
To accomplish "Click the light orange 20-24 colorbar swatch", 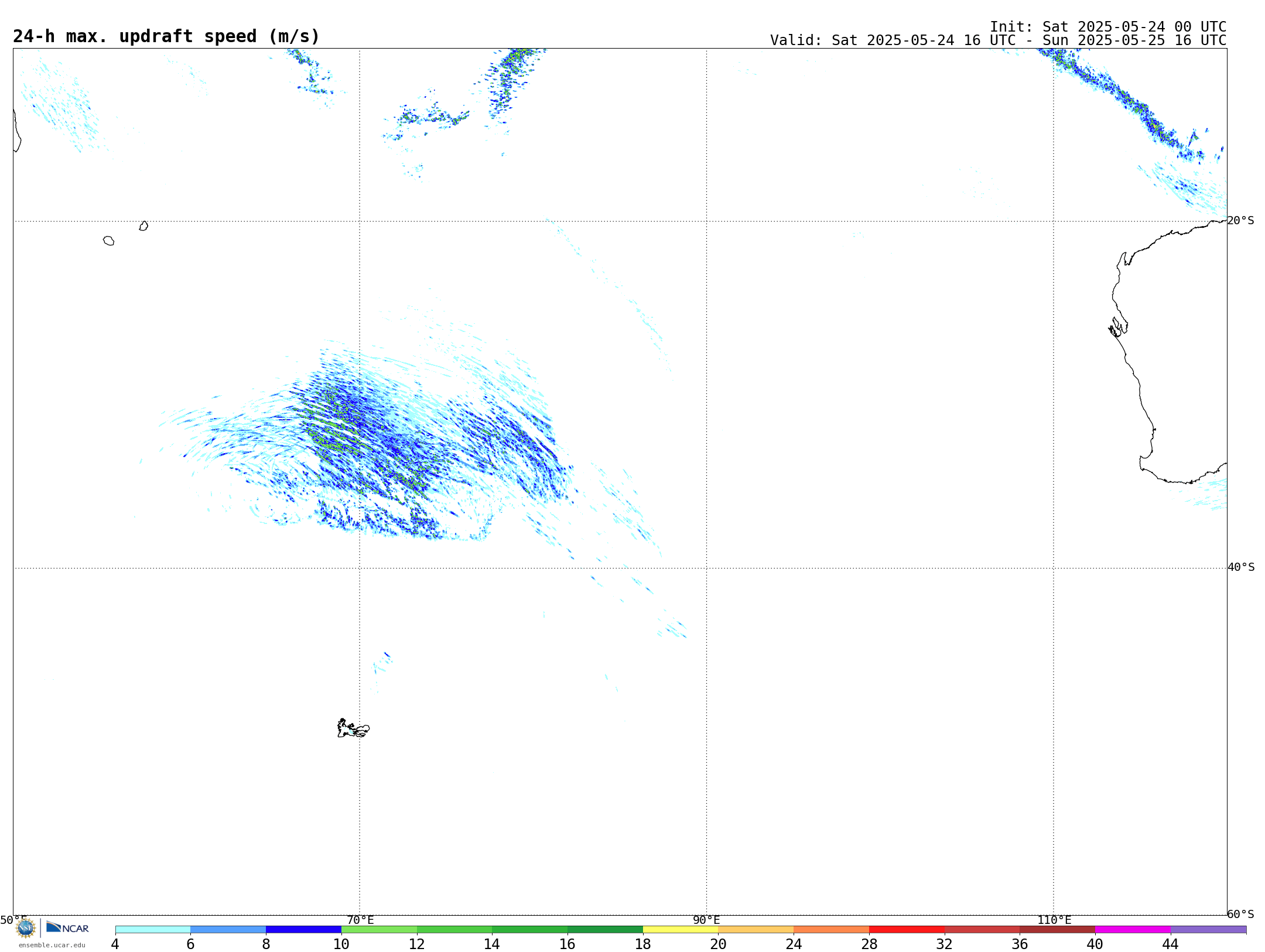I will click(x=756, y=929).
